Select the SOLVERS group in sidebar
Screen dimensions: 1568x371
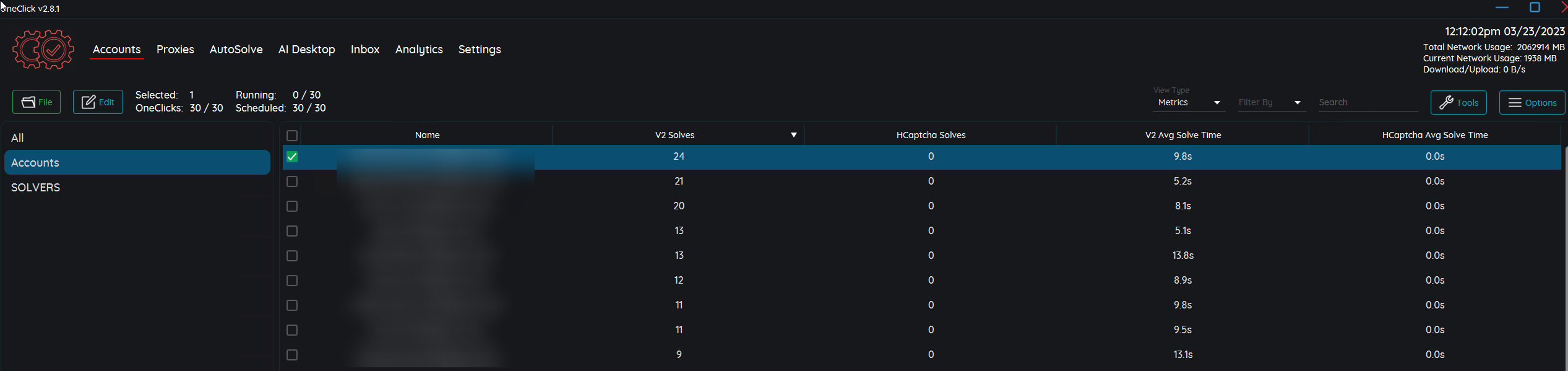[x=36, y=188]
